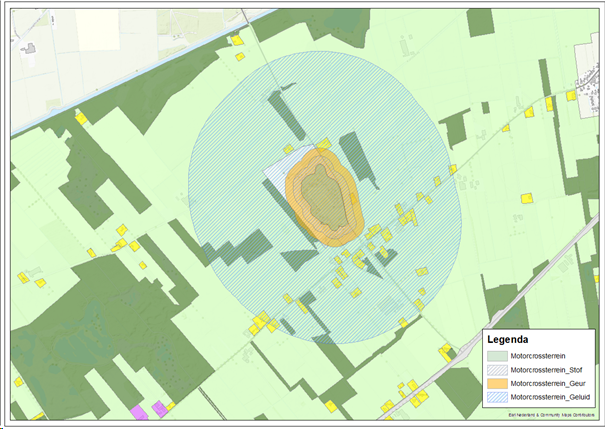Click the blue hatched Motorcrossterrein_Geluid legend swatch
The image size is (605, 429).
click(x=497, y=397)
